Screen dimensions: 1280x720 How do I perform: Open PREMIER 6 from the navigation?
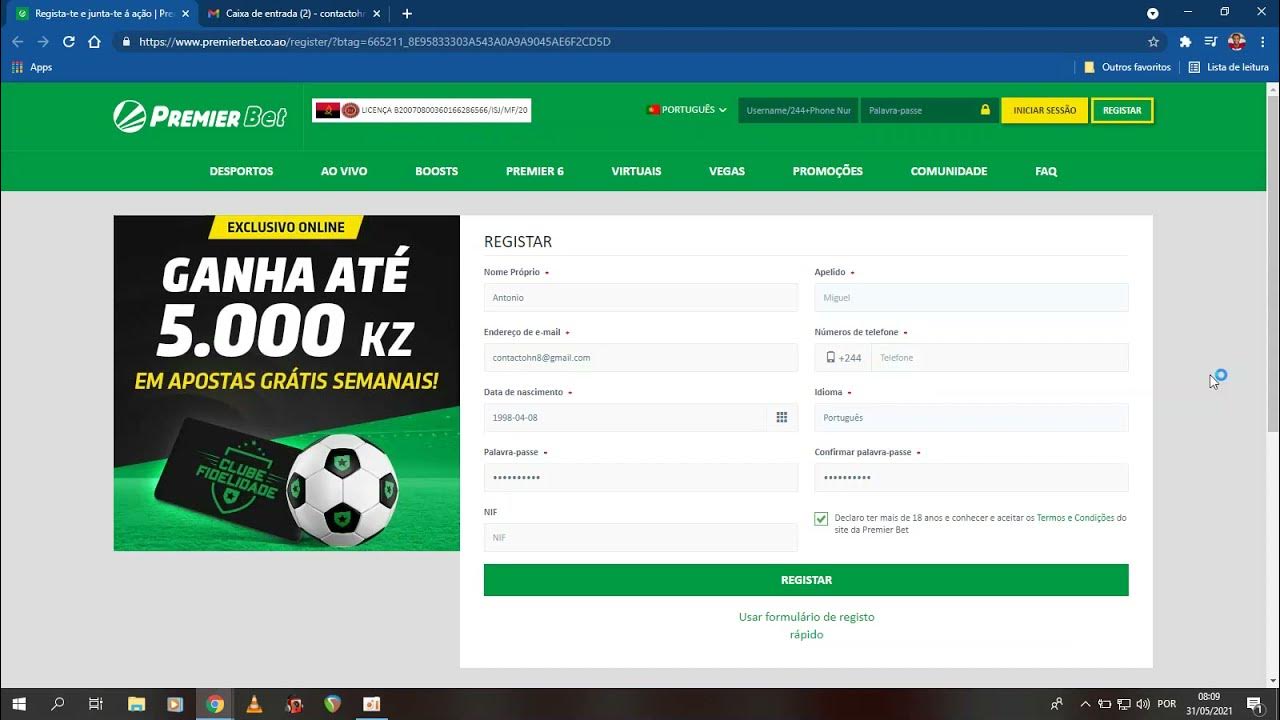[535, 171]
